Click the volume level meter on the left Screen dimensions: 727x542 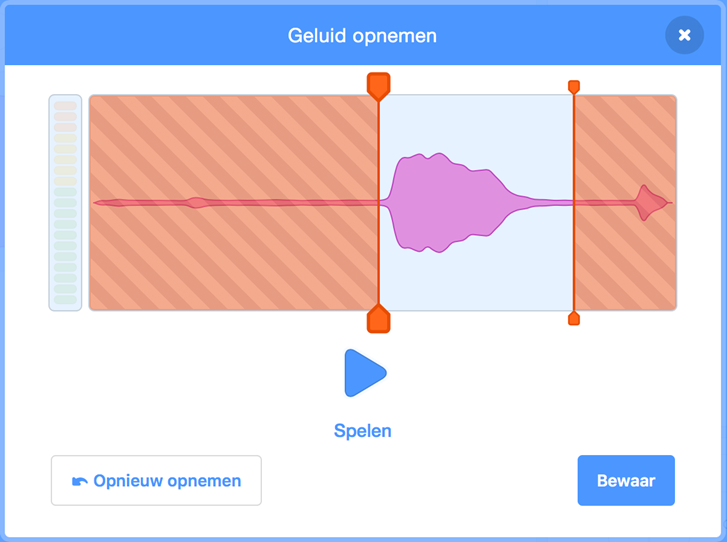click(x=65, y=203)
